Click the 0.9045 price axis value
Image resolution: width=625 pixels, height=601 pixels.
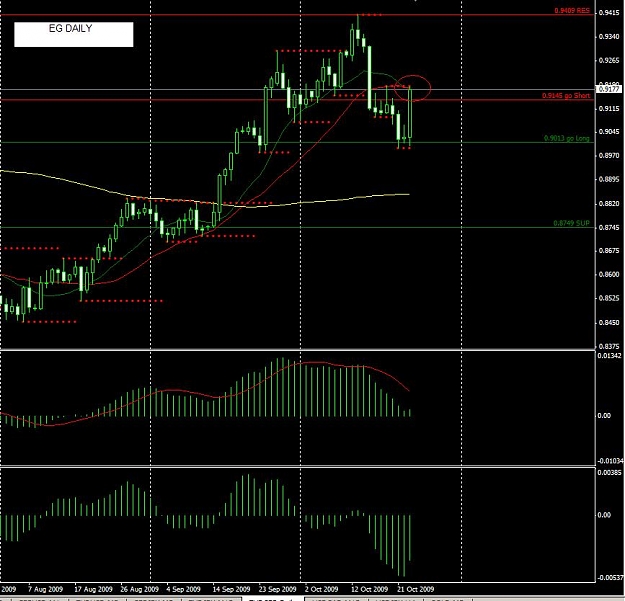609,132
